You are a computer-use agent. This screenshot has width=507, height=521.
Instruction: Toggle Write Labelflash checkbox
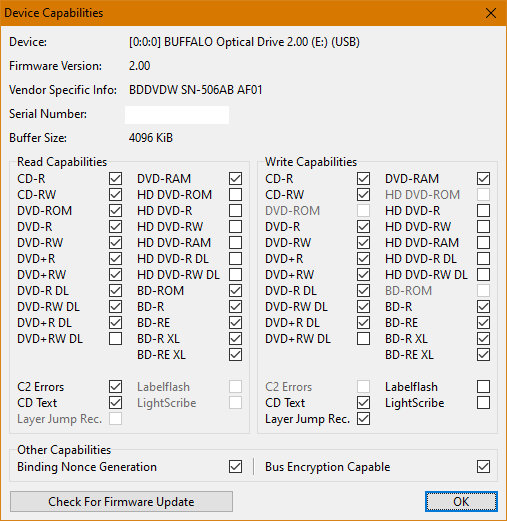pos(483,387)
